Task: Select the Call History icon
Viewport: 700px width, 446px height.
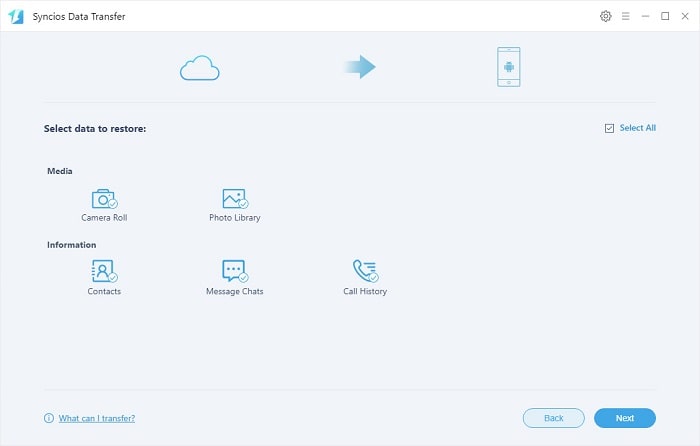Action: [365, 271]
